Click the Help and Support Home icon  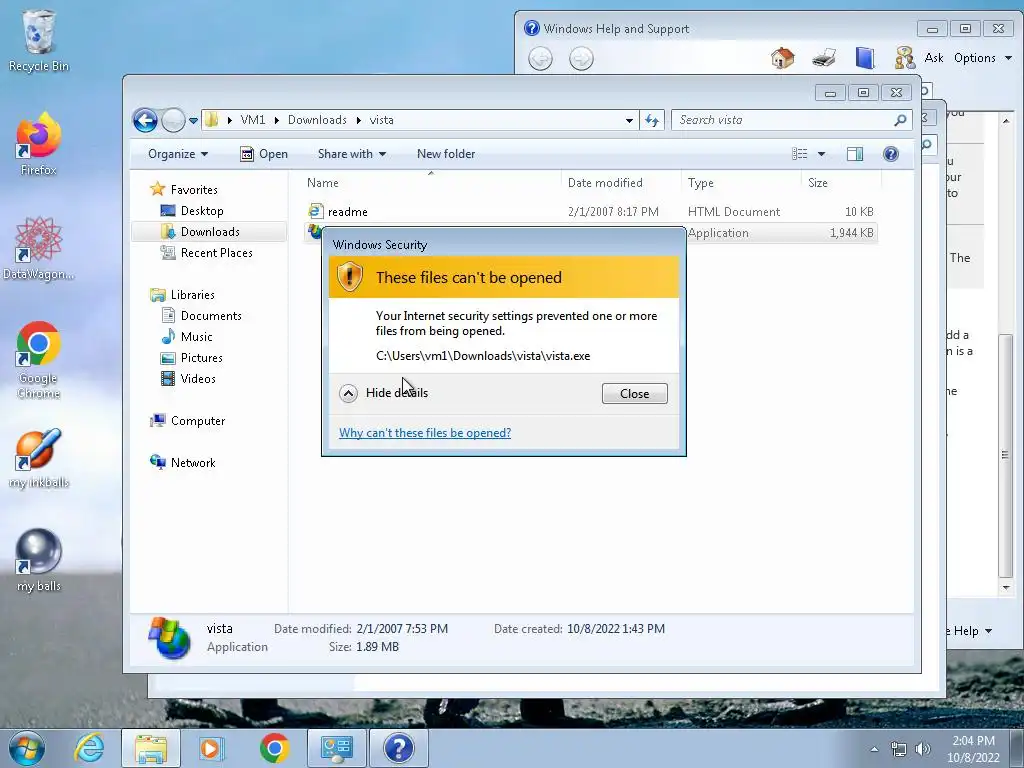782,58
